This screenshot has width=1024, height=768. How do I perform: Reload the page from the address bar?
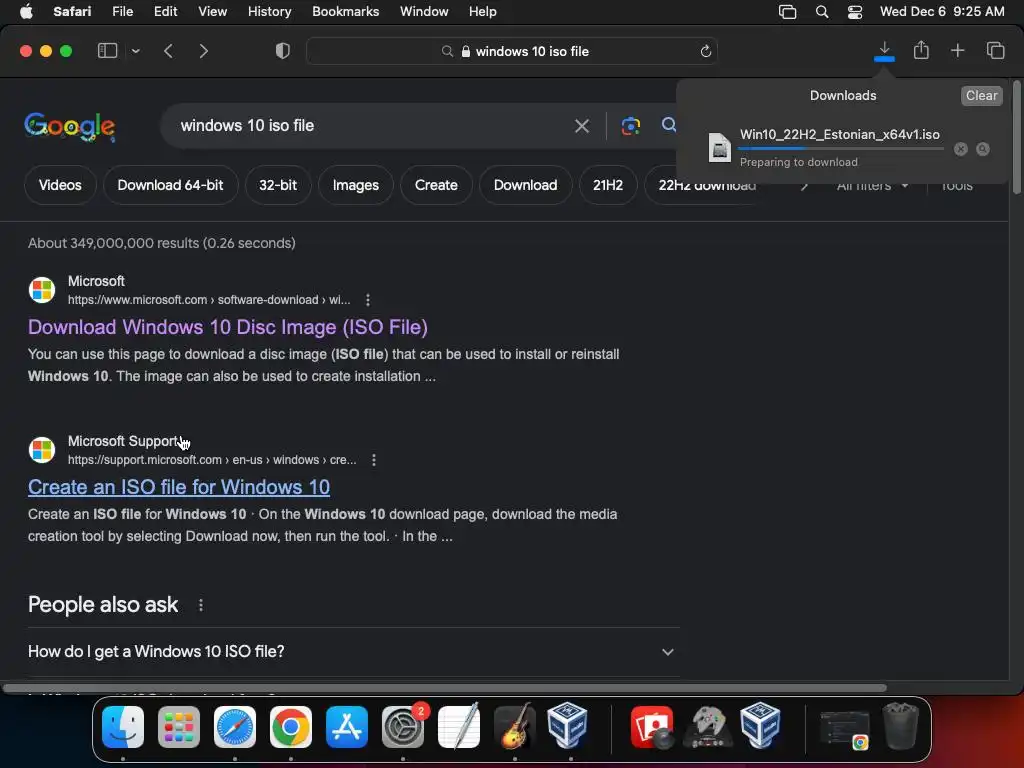tap(705, 51)
